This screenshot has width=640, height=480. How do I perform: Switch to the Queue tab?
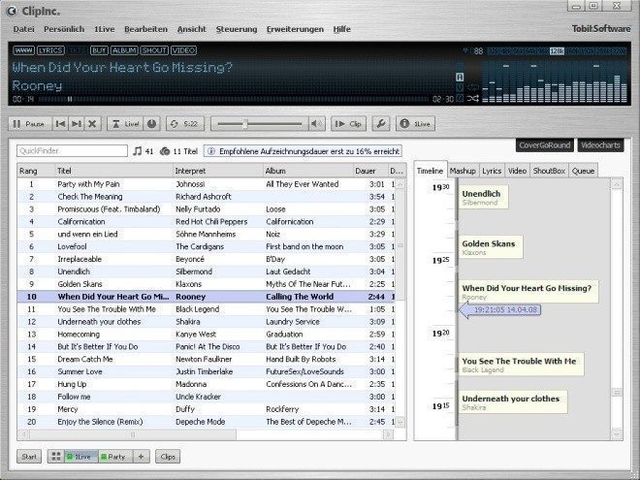[x=583, y=171]
